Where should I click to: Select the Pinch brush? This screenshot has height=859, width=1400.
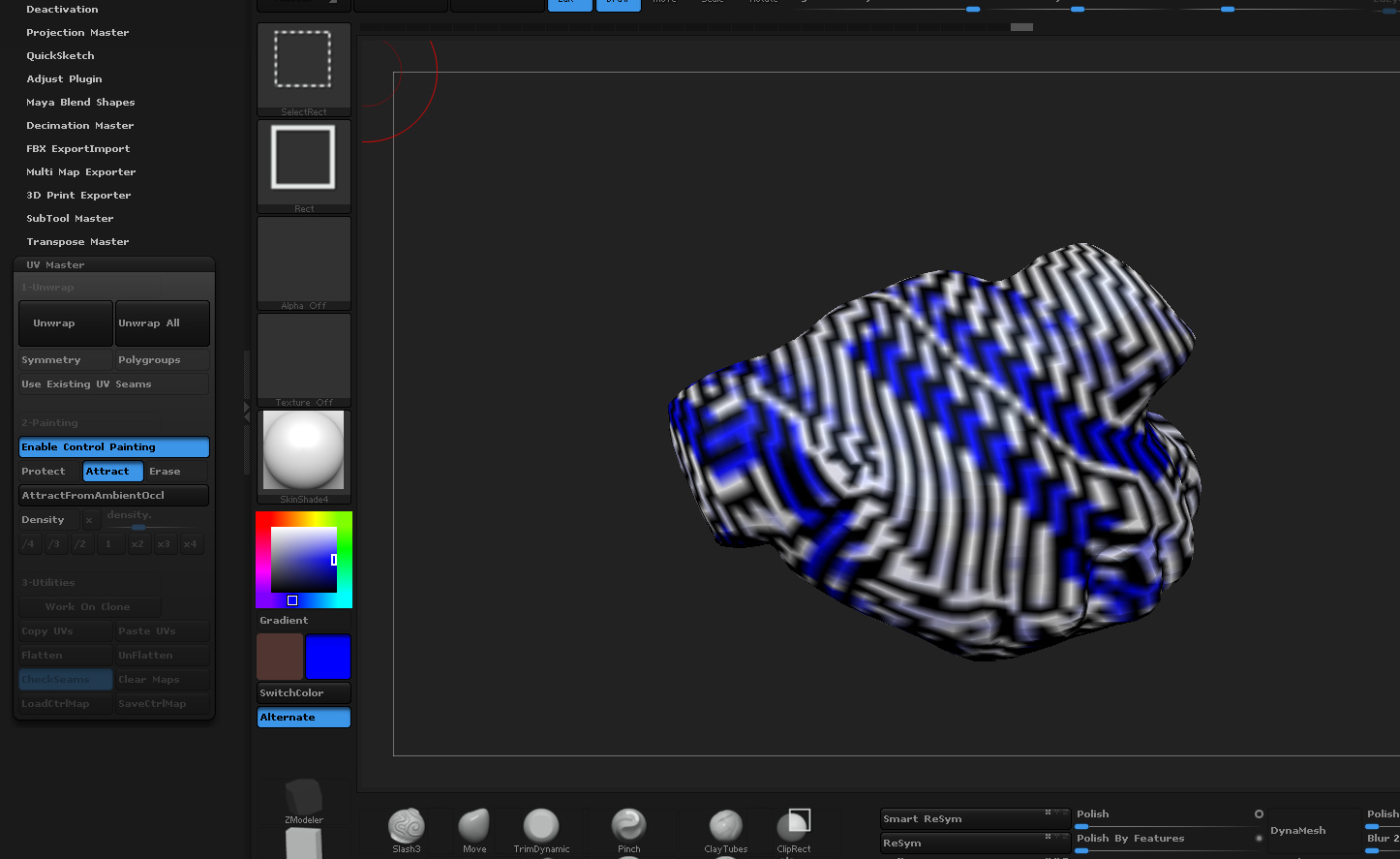pos(628,827)
